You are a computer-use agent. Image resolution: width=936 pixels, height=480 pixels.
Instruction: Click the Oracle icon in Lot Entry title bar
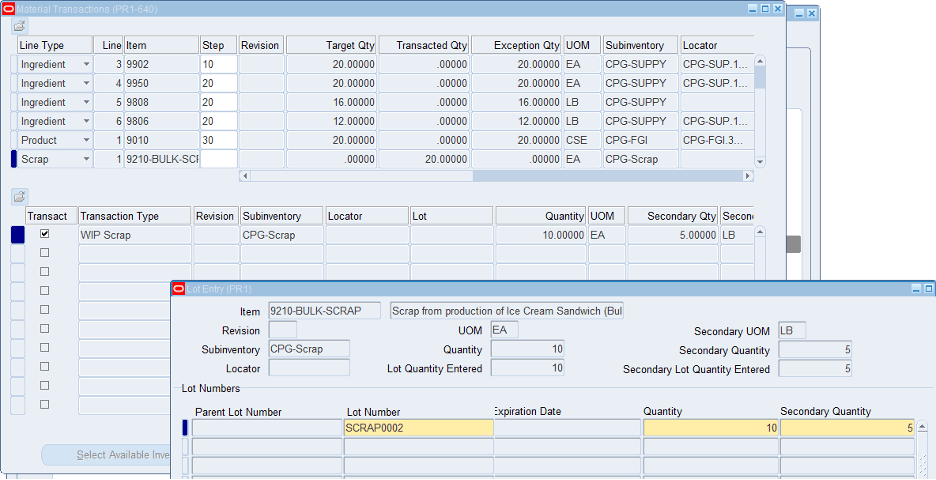(x=179, y=289)
